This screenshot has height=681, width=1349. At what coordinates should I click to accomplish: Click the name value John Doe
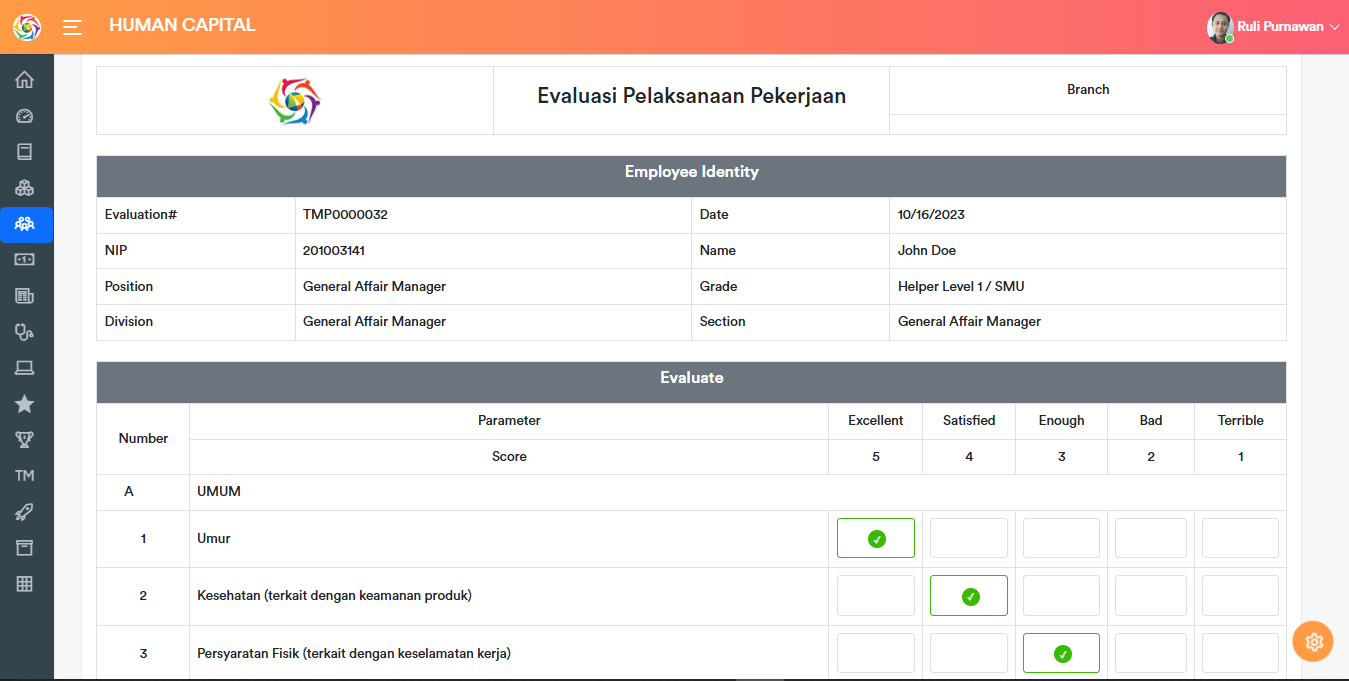(927, 251)
